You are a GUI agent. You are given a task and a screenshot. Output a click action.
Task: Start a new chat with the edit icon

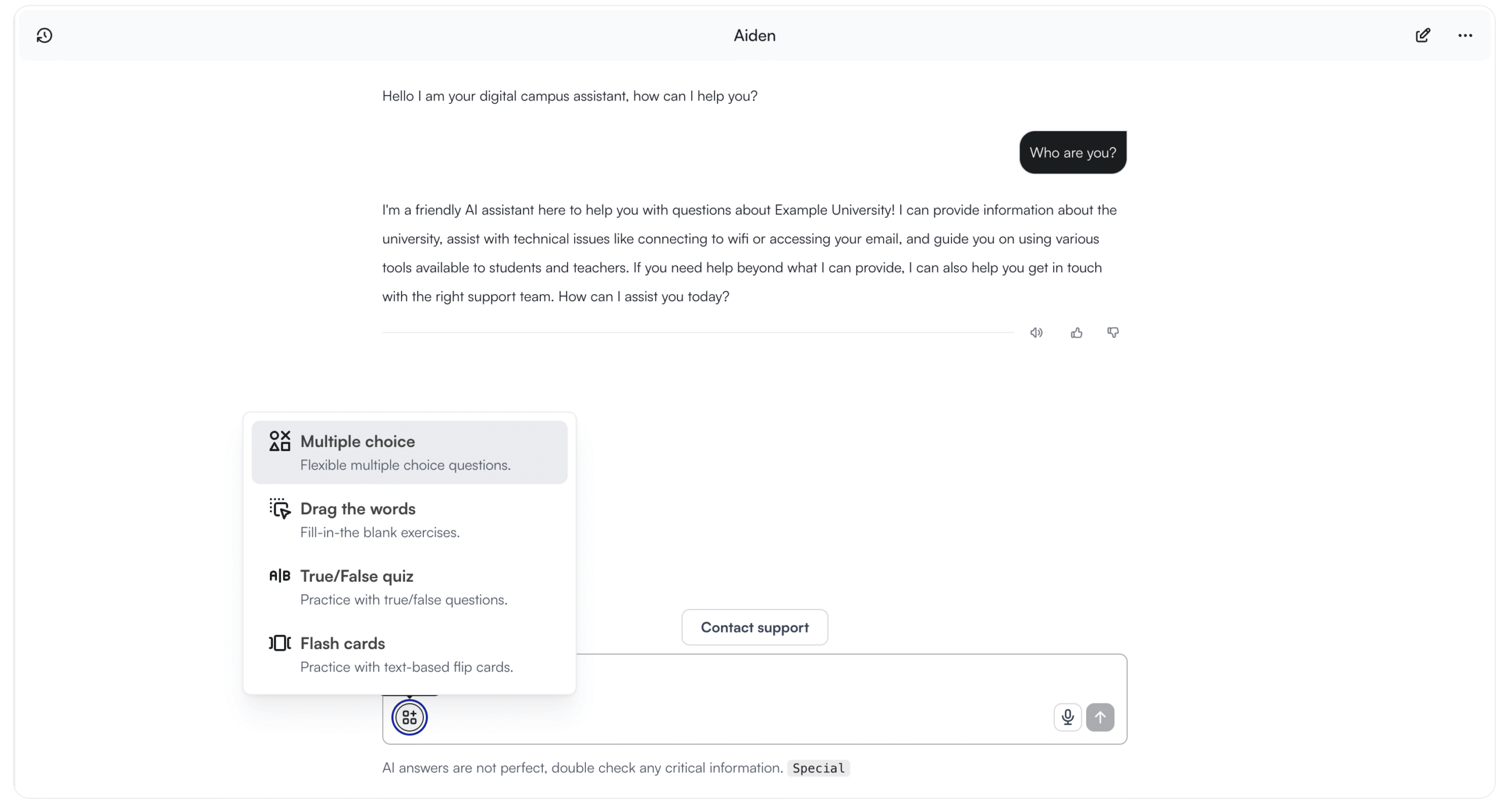1423,35
